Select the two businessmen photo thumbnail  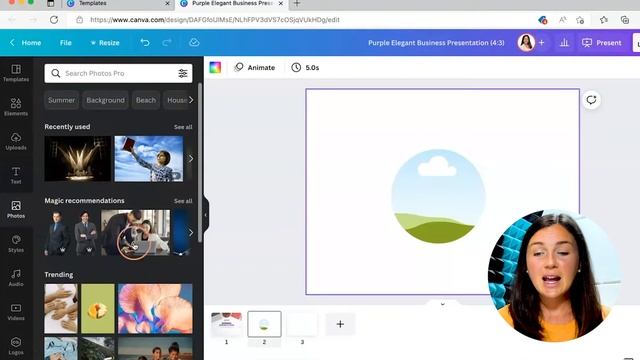[x=71, y=233]
